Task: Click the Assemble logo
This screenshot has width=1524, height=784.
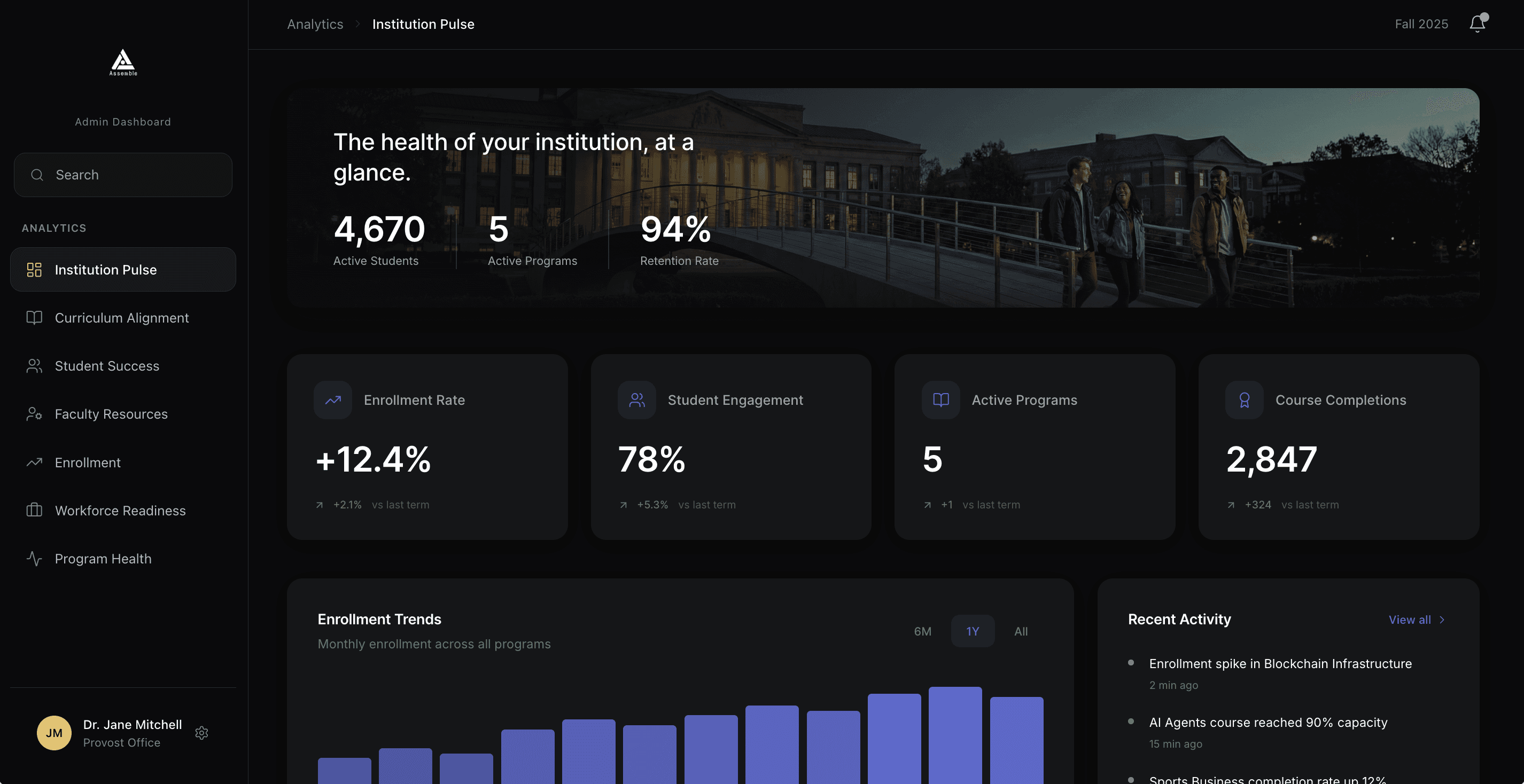Action: point(123,62)
